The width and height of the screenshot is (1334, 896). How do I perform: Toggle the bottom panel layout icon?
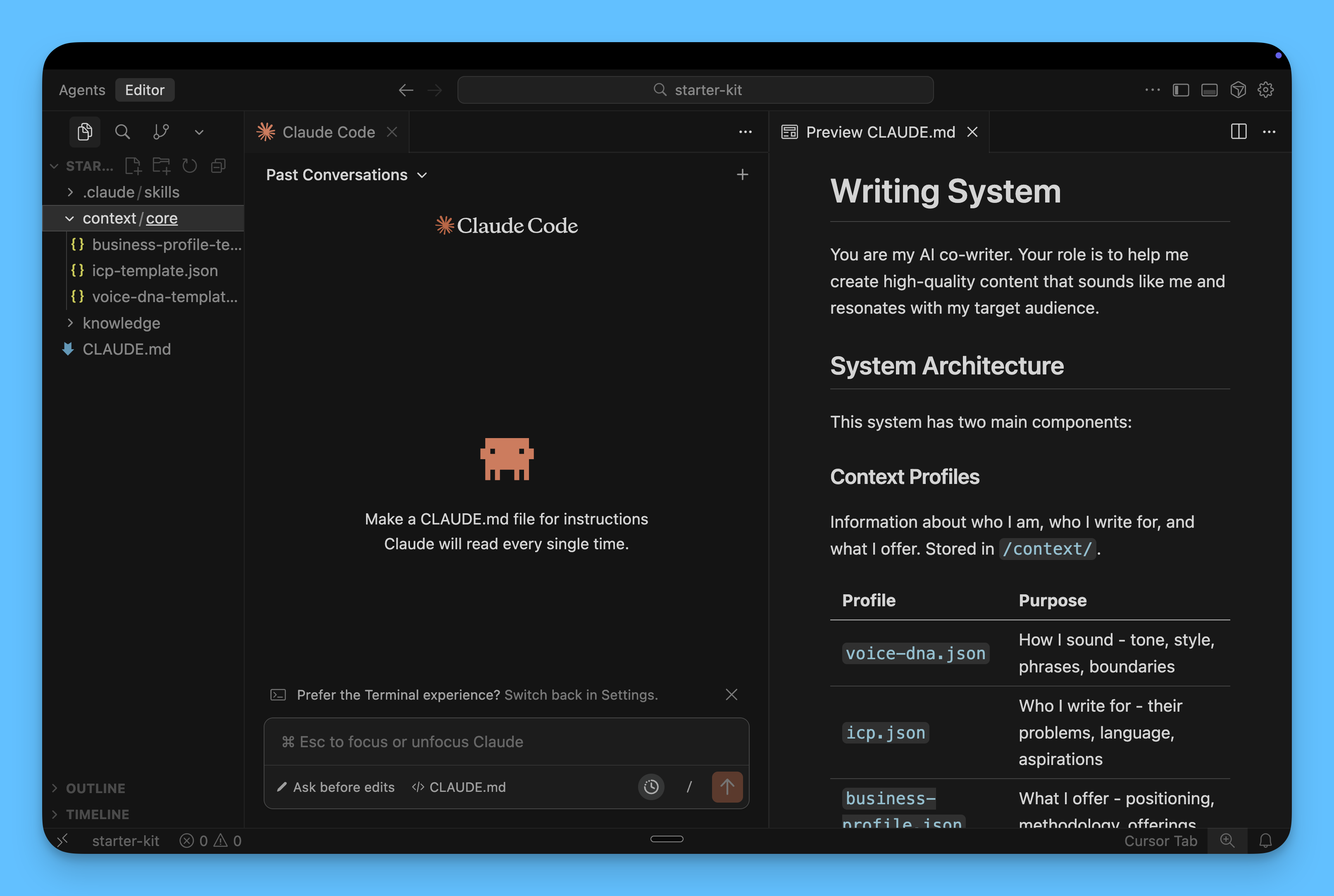click(1210, 90)
